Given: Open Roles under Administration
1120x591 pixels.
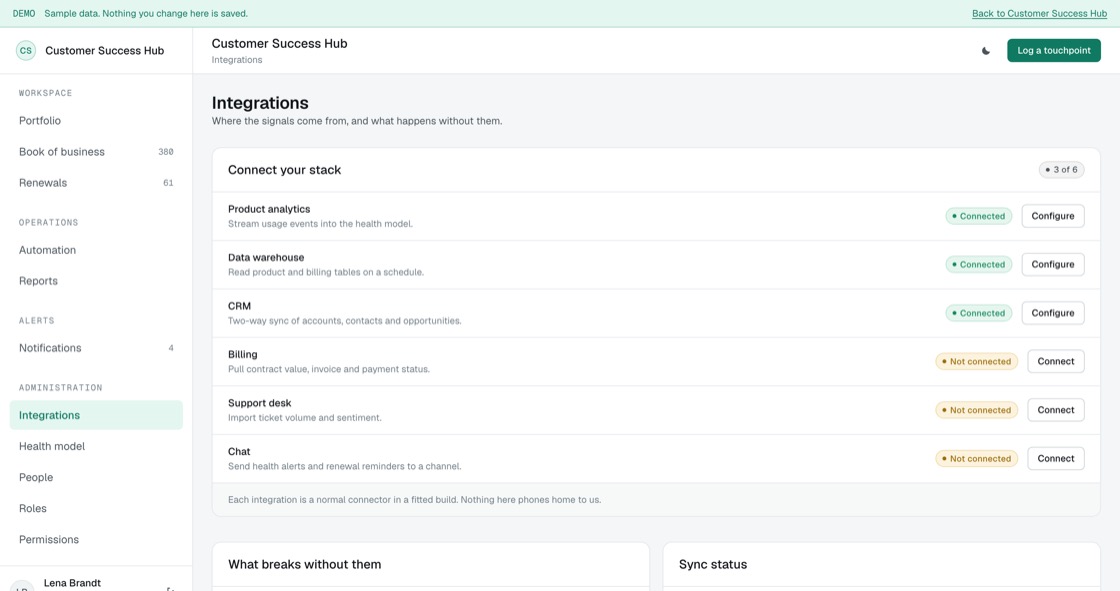Looking at the screenshot, I should (x=96, y=508).
